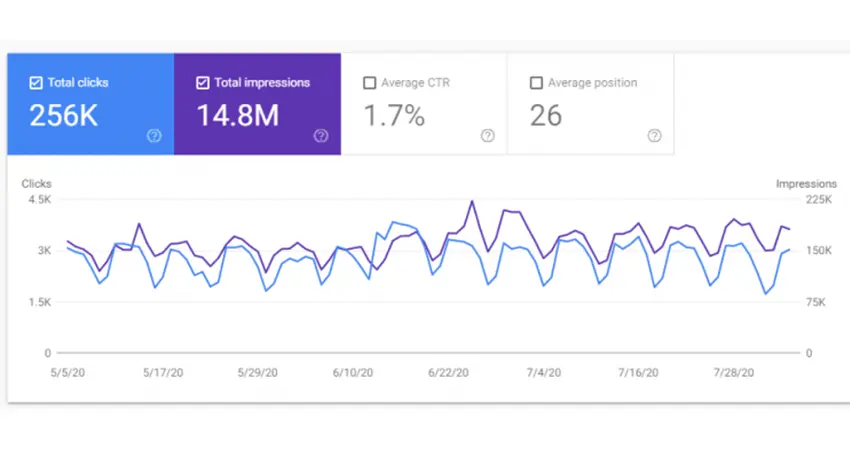Select the 256K total clicks value
The image size is (850, 450).
[63, 115]
